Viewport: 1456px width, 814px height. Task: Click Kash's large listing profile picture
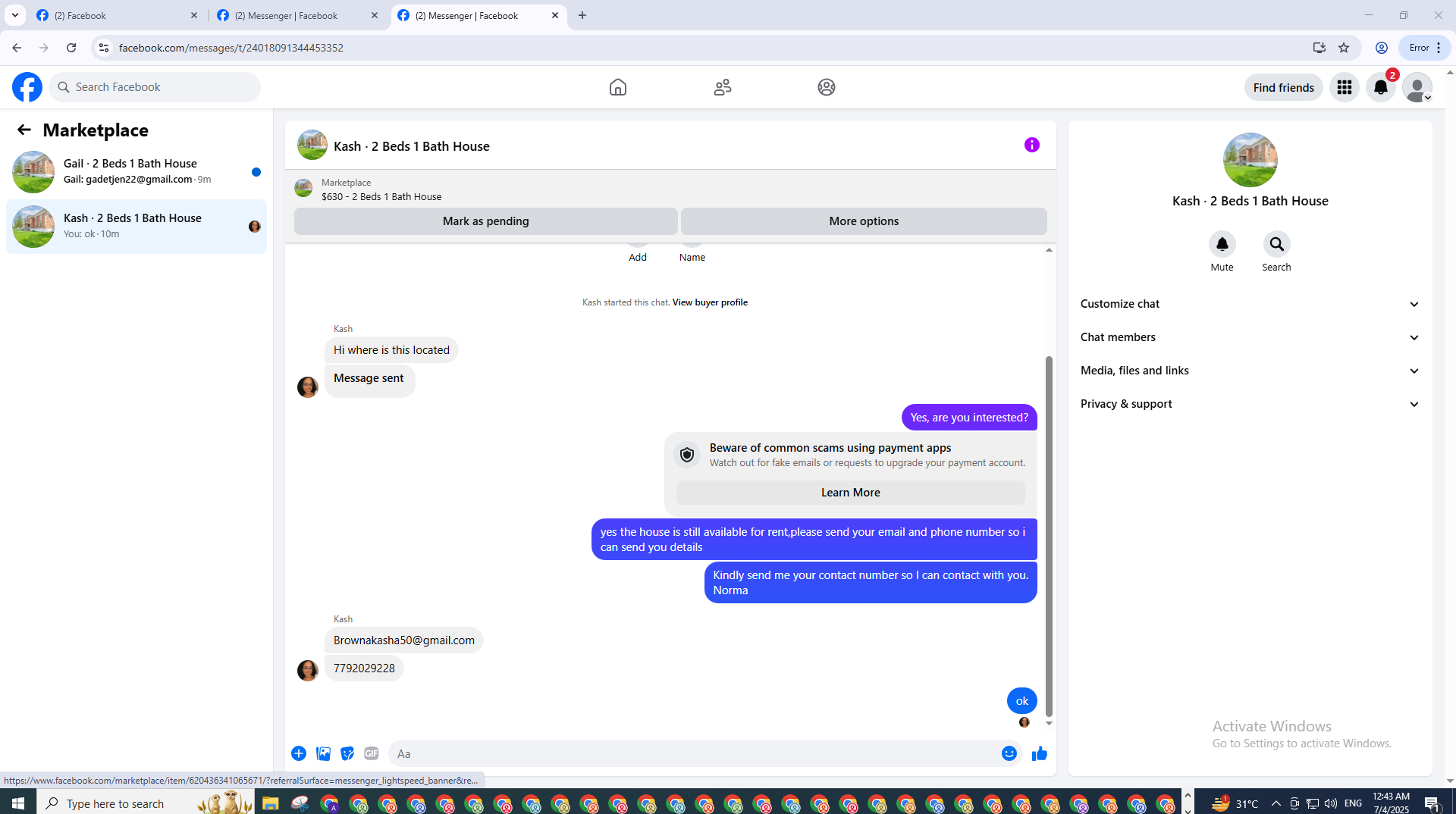point(1250,160)
